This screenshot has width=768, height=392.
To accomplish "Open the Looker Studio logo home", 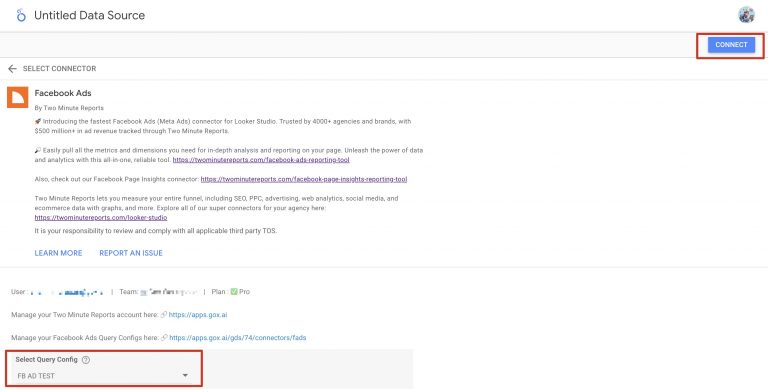I will 21,15.
